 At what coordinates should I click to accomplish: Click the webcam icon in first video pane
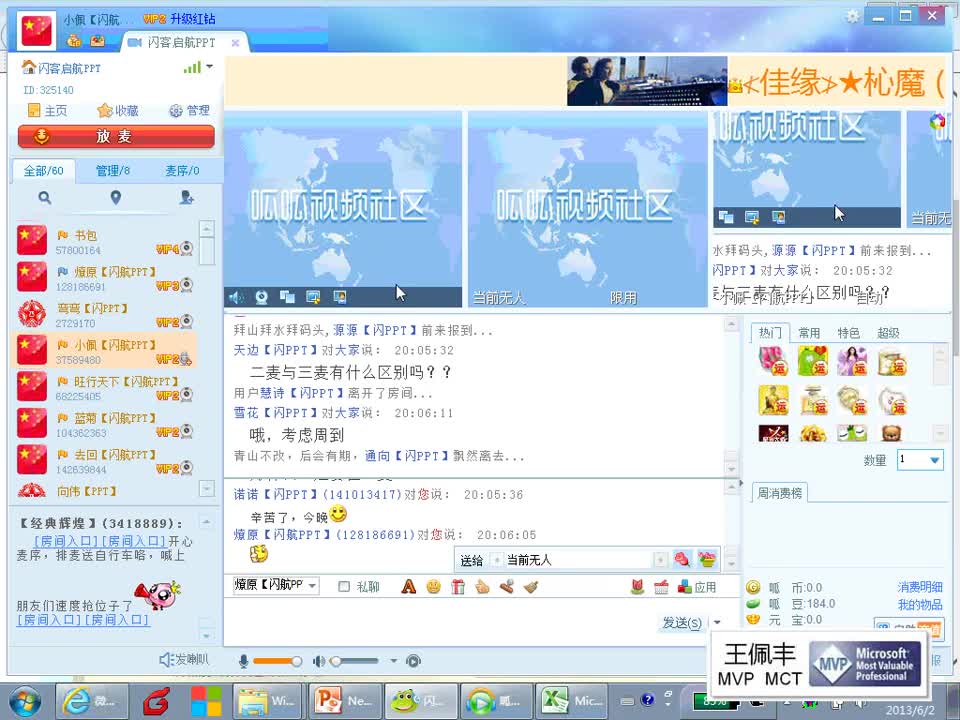[261, 298]
